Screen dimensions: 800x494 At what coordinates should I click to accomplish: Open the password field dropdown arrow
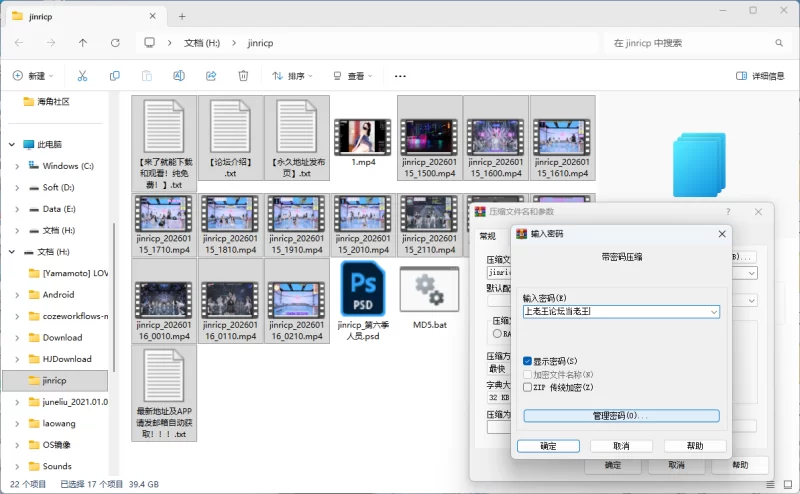point(713,312)
